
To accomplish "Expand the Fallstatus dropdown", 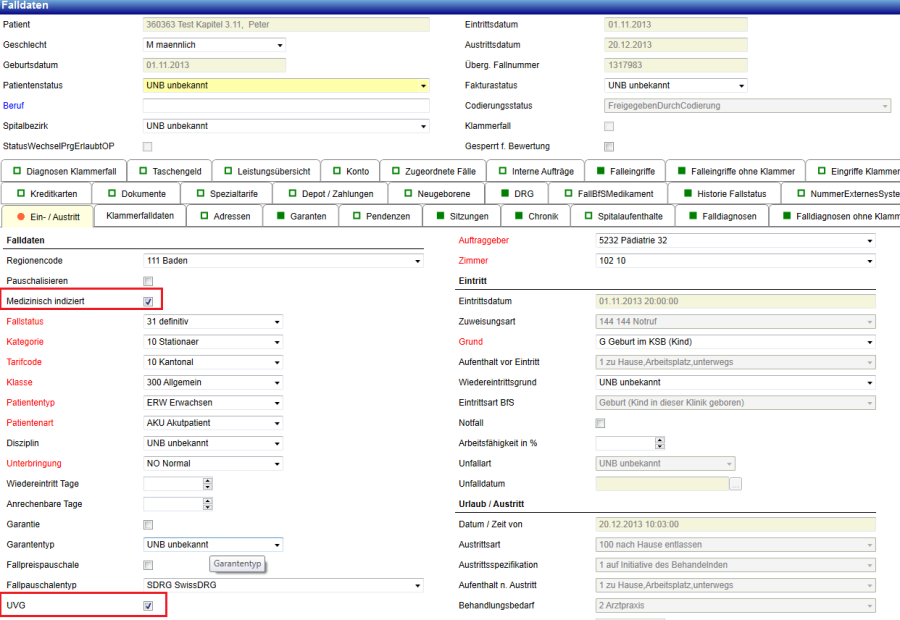I will coord(213,321).
